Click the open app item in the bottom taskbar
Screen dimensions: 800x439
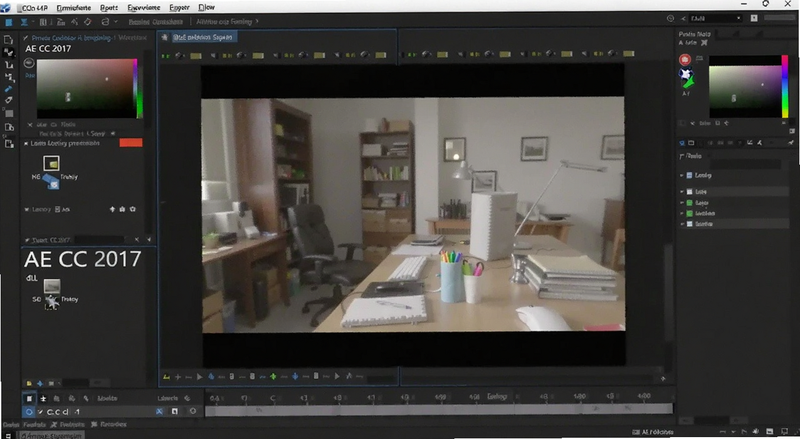point(52,435)
